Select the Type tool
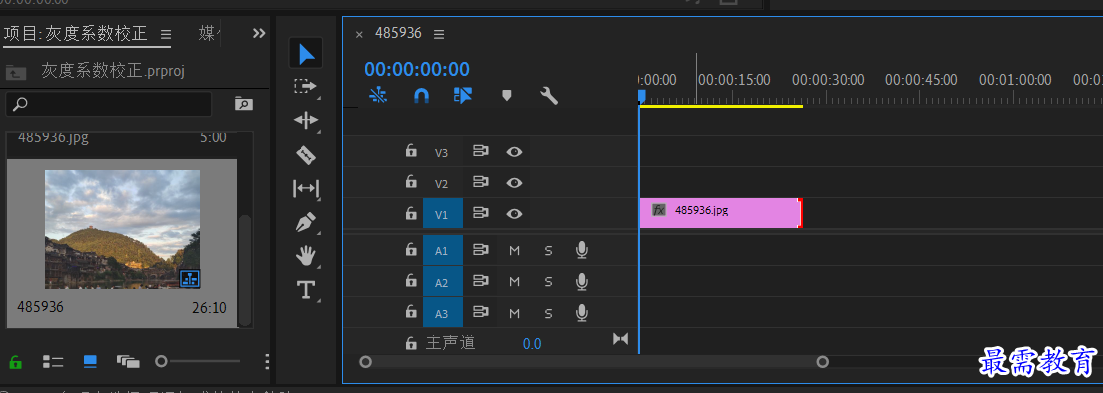The image size is (1103, 393). coord(306,290)
